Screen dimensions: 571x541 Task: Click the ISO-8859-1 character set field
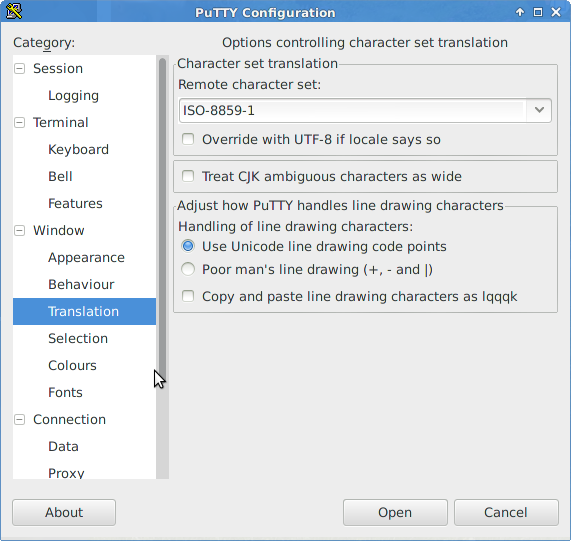pyautogui.click(x=353, y=110)
